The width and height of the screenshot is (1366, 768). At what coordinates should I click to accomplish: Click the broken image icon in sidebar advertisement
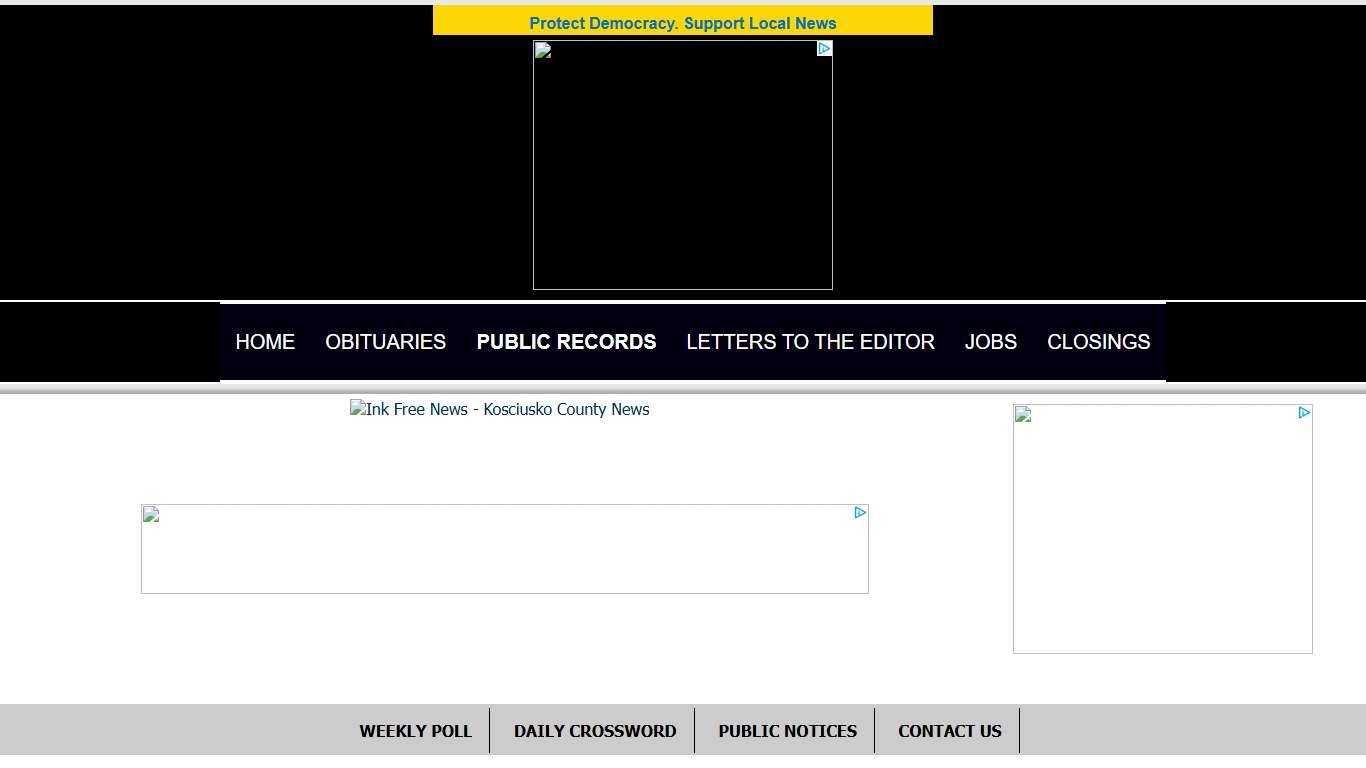click(1021, 414)
